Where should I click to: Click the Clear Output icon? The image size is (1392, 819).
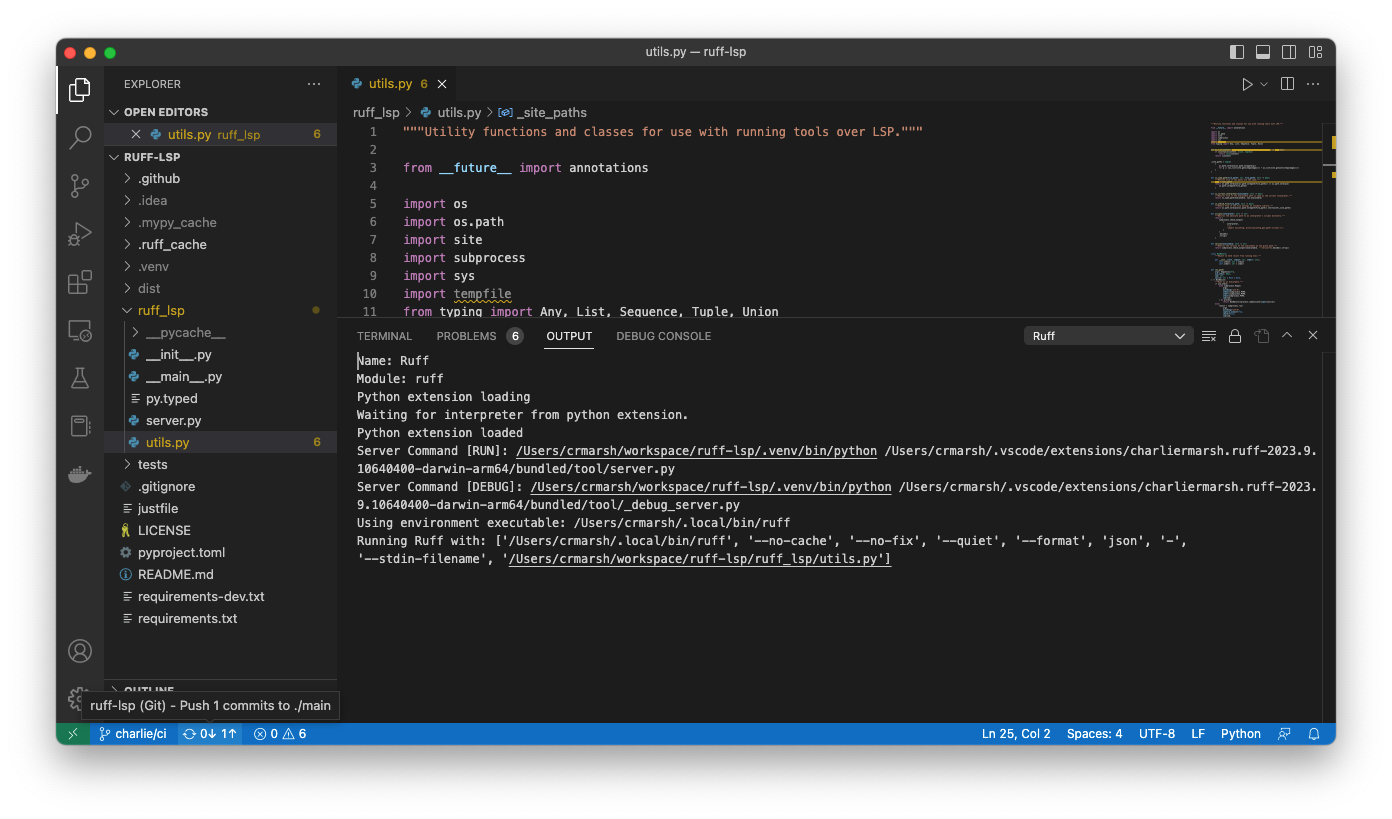1209,336
